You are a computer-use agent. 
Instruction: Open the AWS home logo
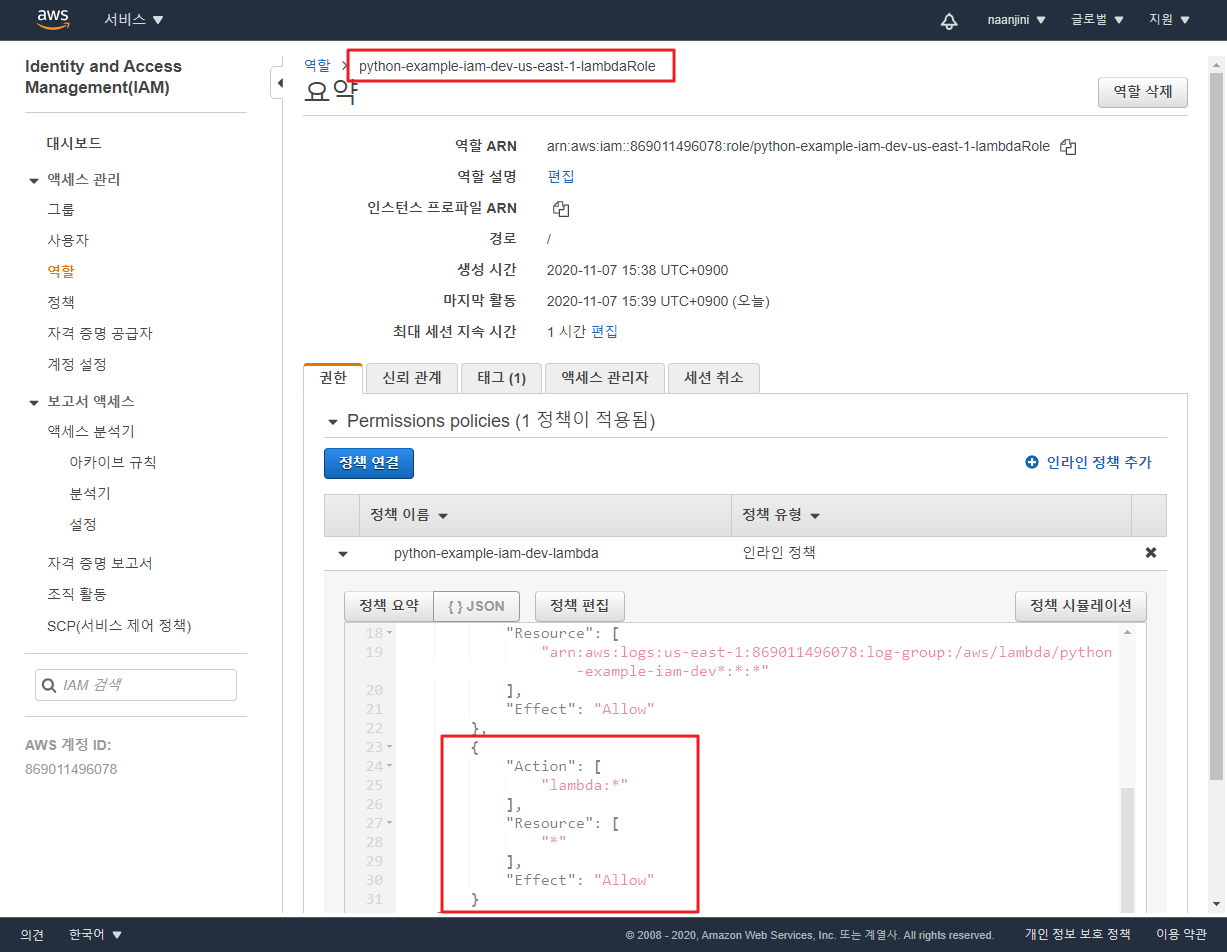(52, 19)
